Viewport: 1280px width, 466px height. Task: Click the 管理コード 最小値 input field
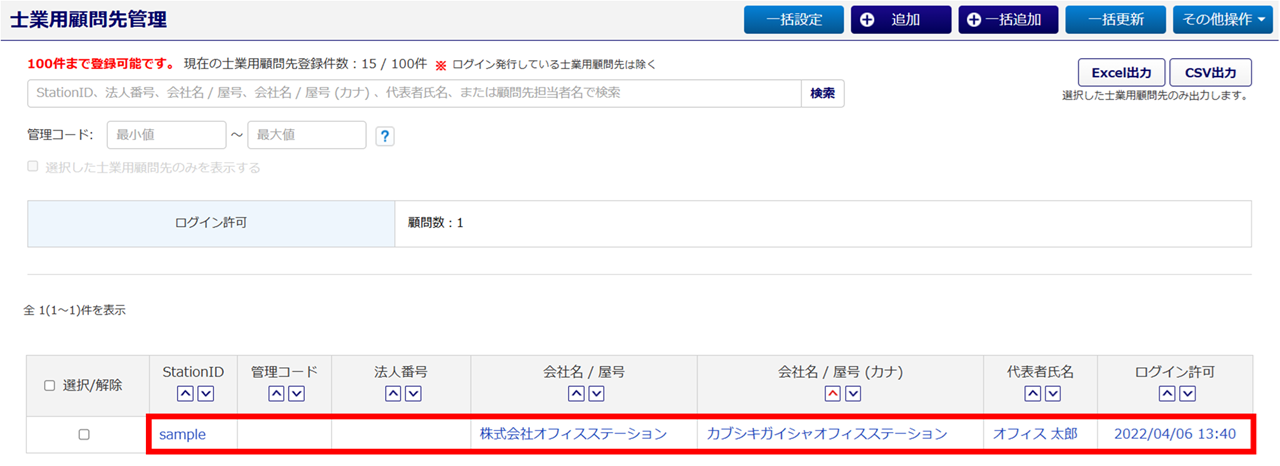(x=166, y=135)
